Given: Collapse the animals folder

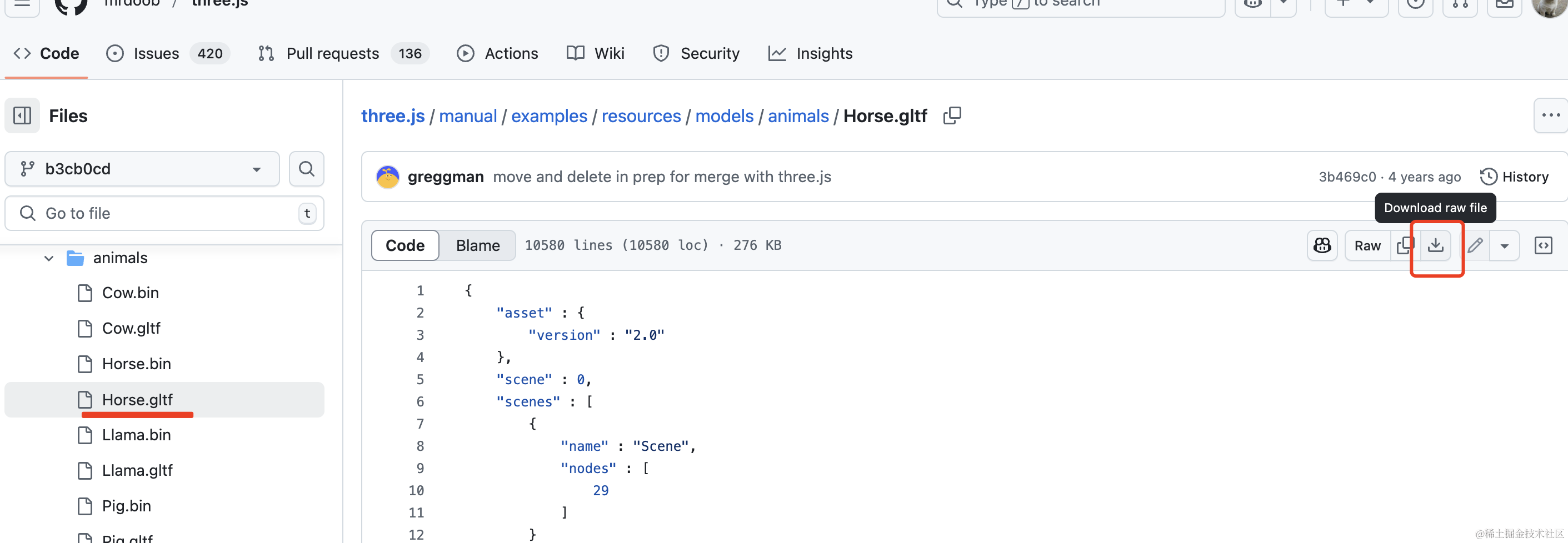Looking at the screenshot, I should click(x=49, y=258).
